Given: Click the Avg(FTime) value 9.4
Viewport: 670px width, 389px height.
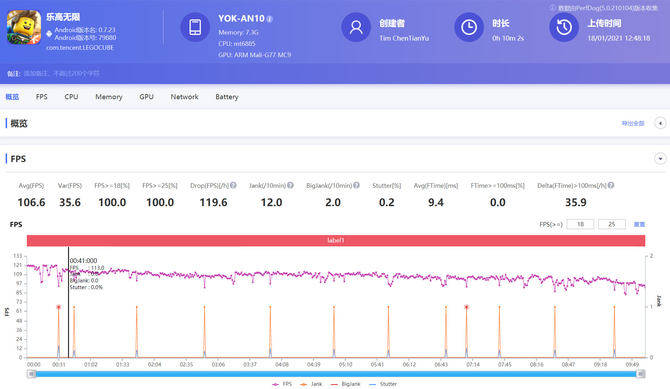Looking at the screenshot, I should [436, 202].
